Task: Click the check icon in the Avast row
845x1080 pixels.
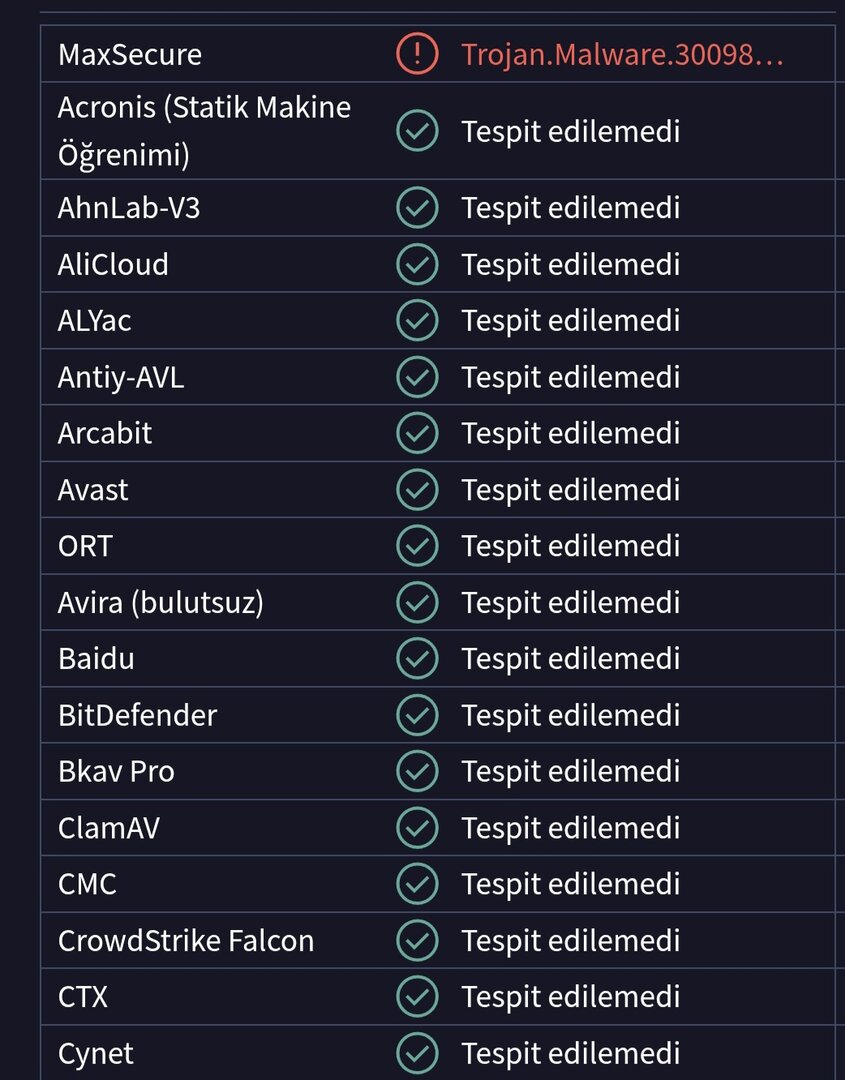Action: (x=417, y=490)
